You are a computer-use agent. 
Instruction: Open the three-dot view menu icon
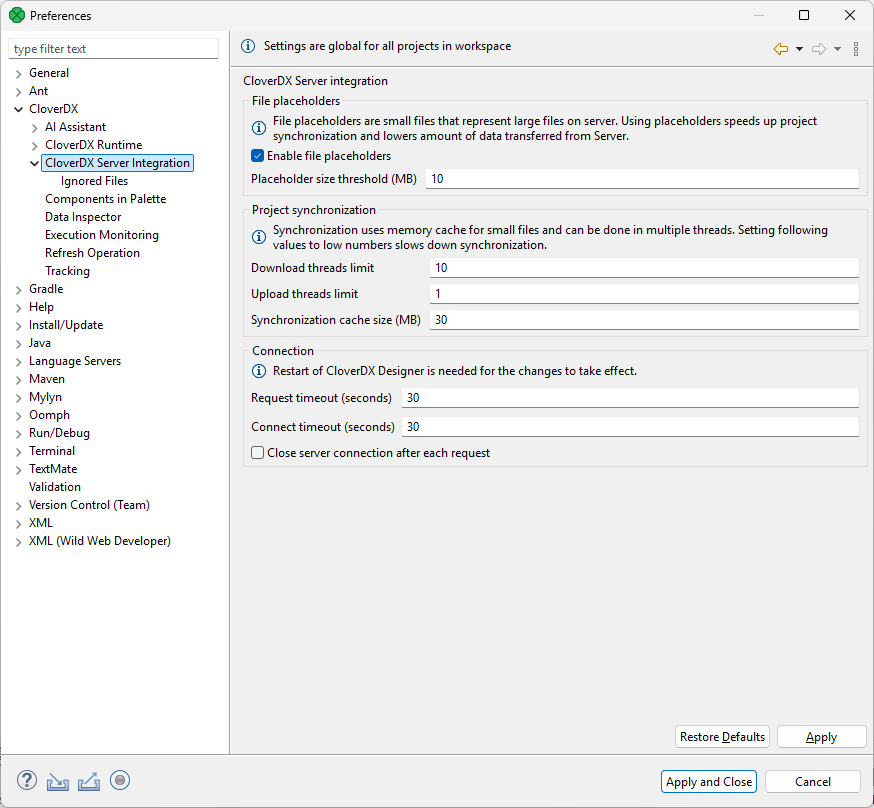(856, 49)
